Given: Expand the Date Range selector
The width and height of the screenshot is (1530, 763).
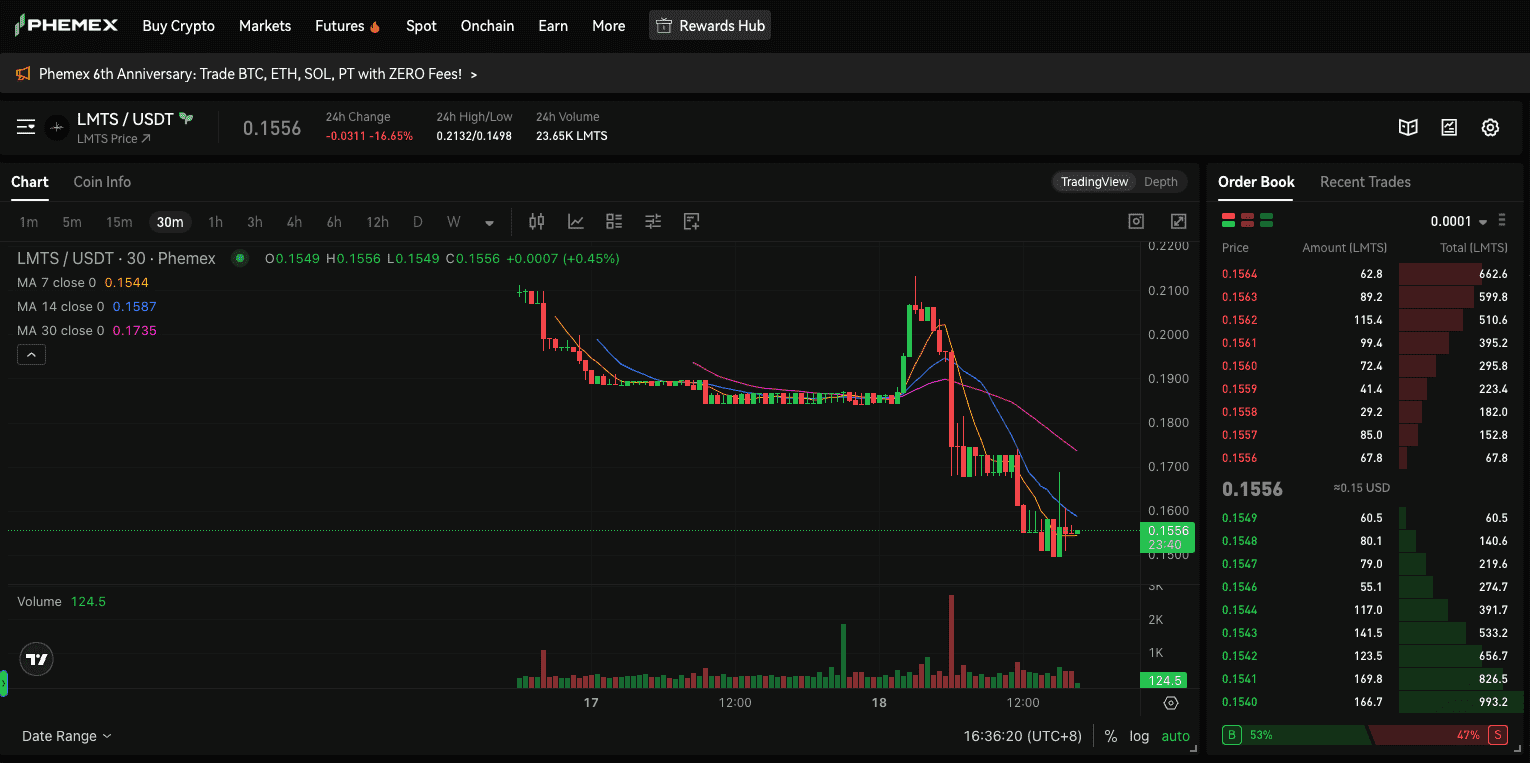Looking at the screenshot, I should (64, 736).
